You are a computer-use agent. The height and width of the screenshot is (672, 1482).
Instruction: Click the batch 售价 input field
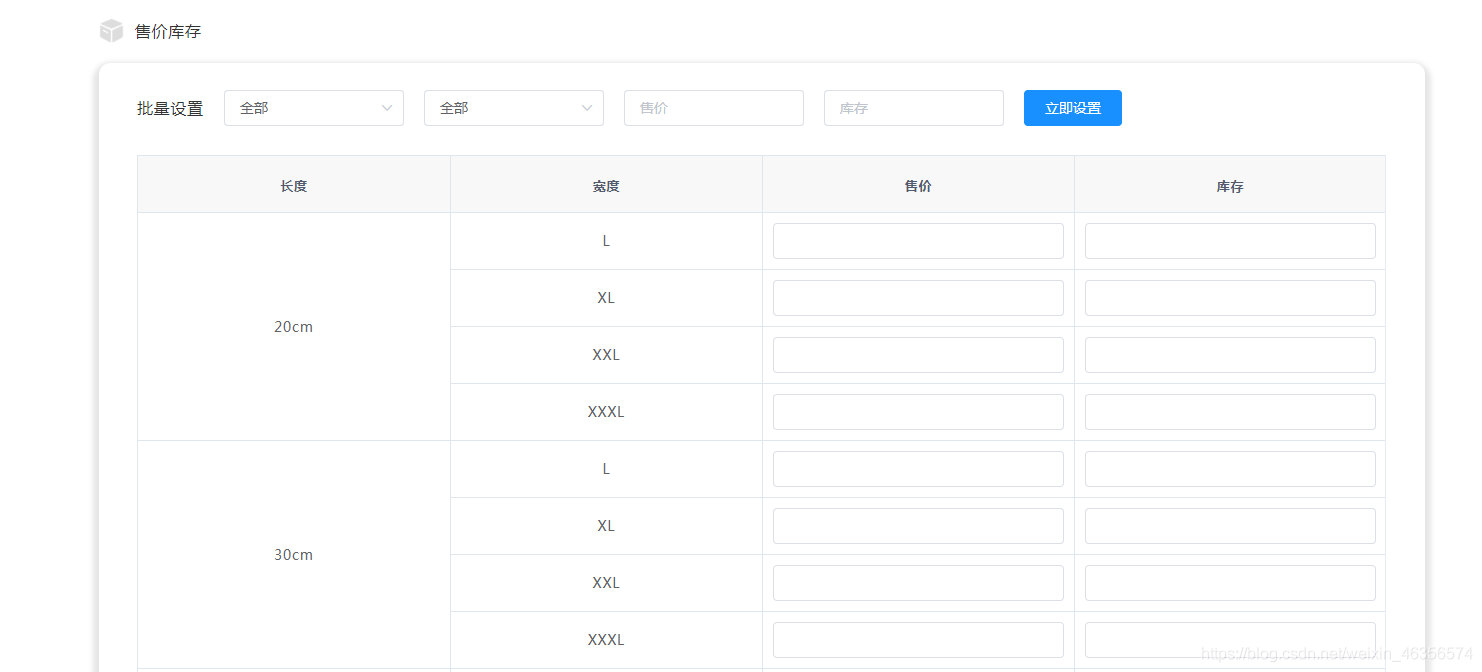pyautogui.click(x=713, y=107)
